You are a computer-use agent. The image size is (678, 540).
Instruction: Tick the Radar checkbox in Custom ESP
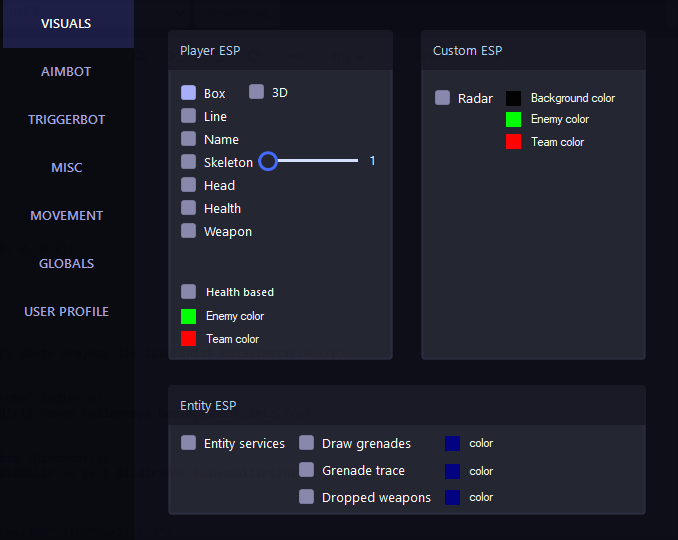[442, 98]
